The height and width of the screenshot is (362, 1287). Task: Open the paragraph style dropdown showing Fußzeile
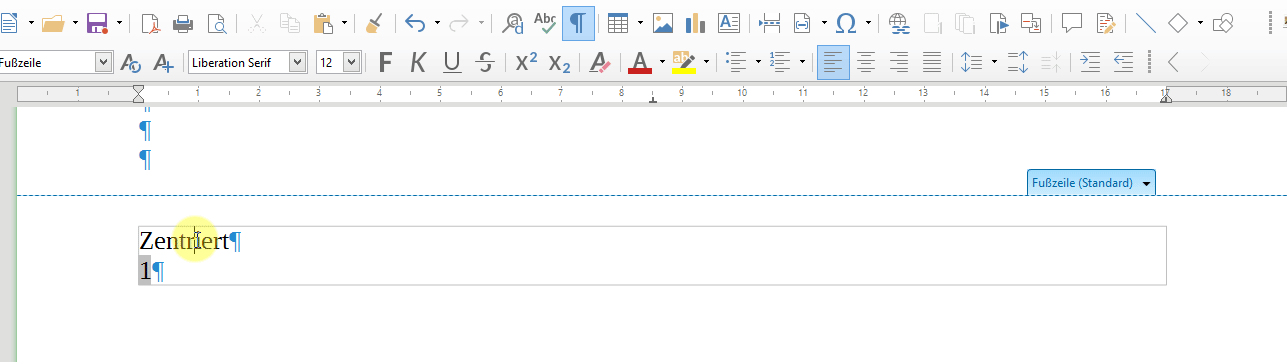103,63
